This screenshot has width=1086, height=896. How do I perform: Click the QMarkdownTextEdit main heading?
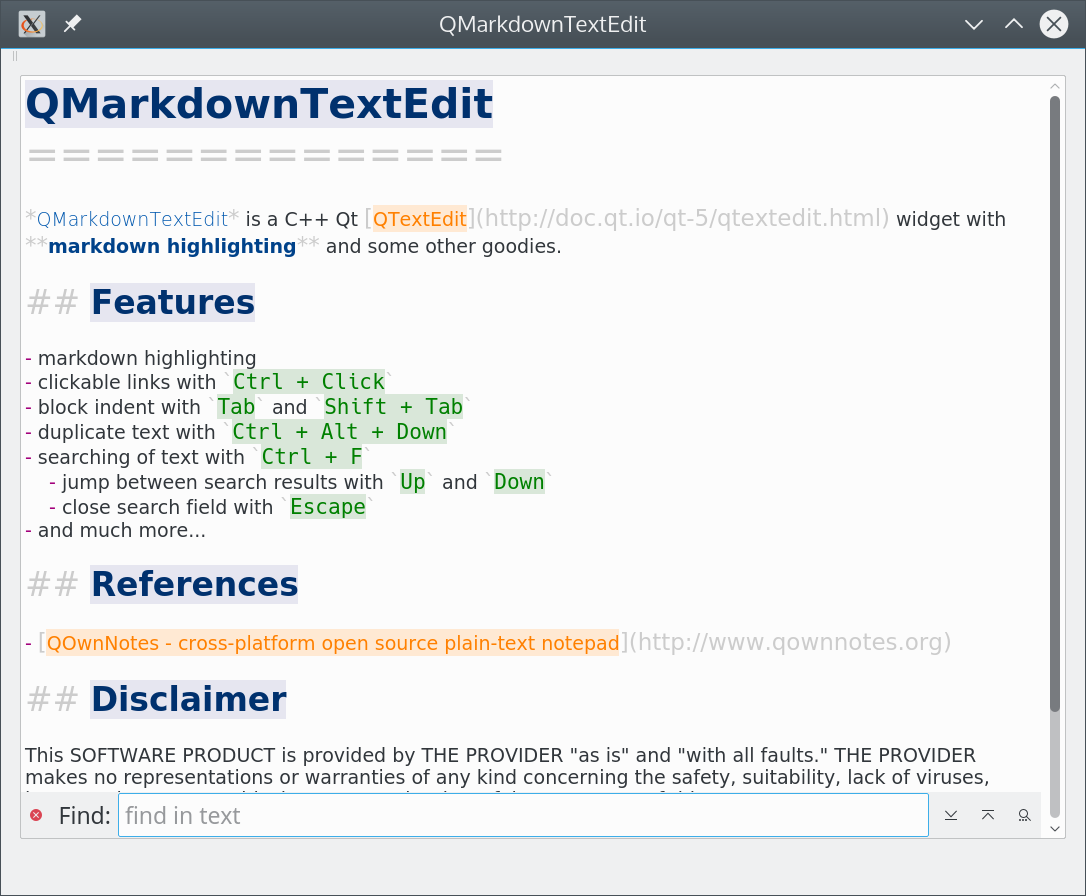pos(259,104)
